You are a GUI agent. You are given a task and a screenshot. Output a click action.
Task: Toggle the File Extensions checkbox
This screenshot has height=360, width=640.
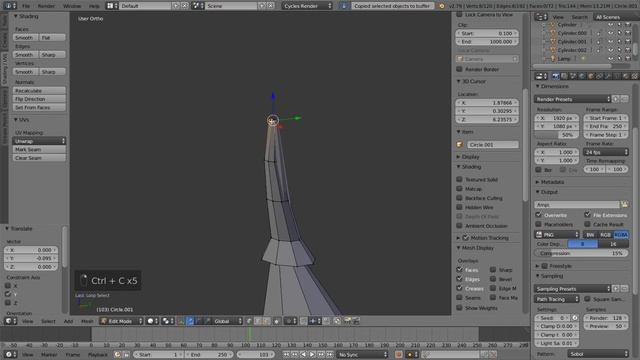click(x=587, y=215)
